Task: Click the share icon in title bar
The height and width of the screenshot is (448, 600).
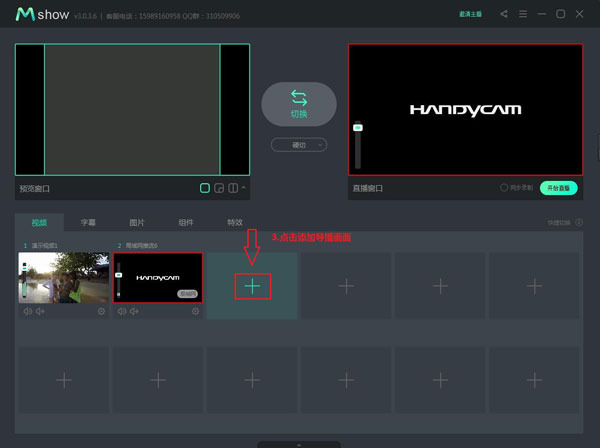Action: (x=504, y=14)
